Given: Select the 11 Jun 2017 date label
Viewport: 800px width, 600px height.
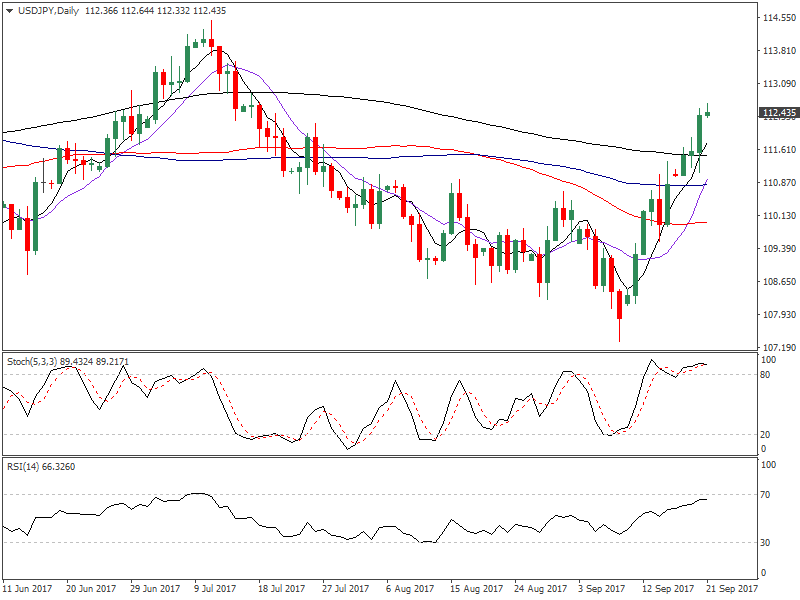Looking at the screenshot, I should pos(27,590).
